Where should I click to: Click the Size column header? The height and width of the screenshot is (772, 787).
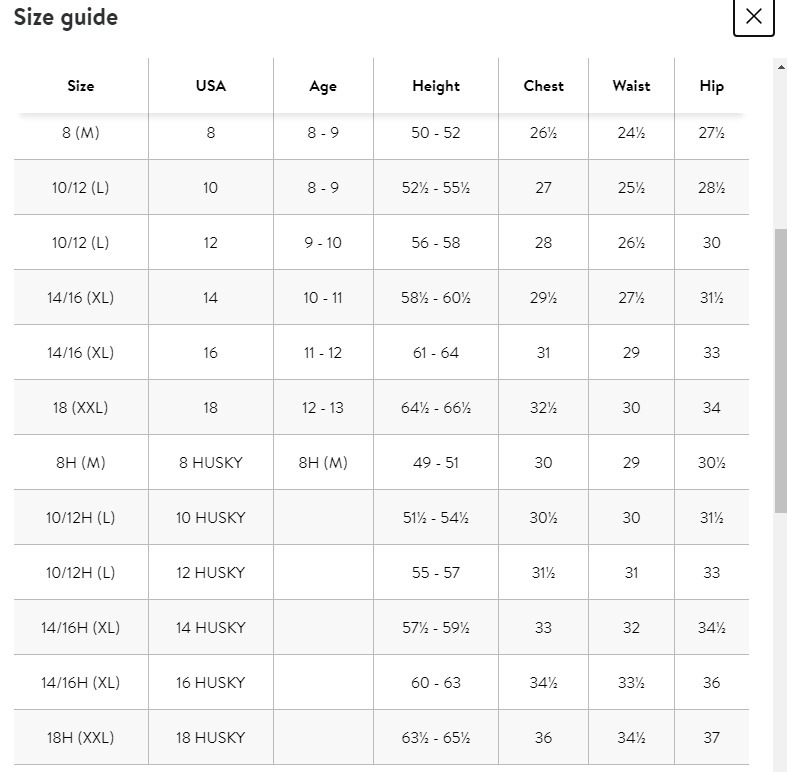point(81,86)
